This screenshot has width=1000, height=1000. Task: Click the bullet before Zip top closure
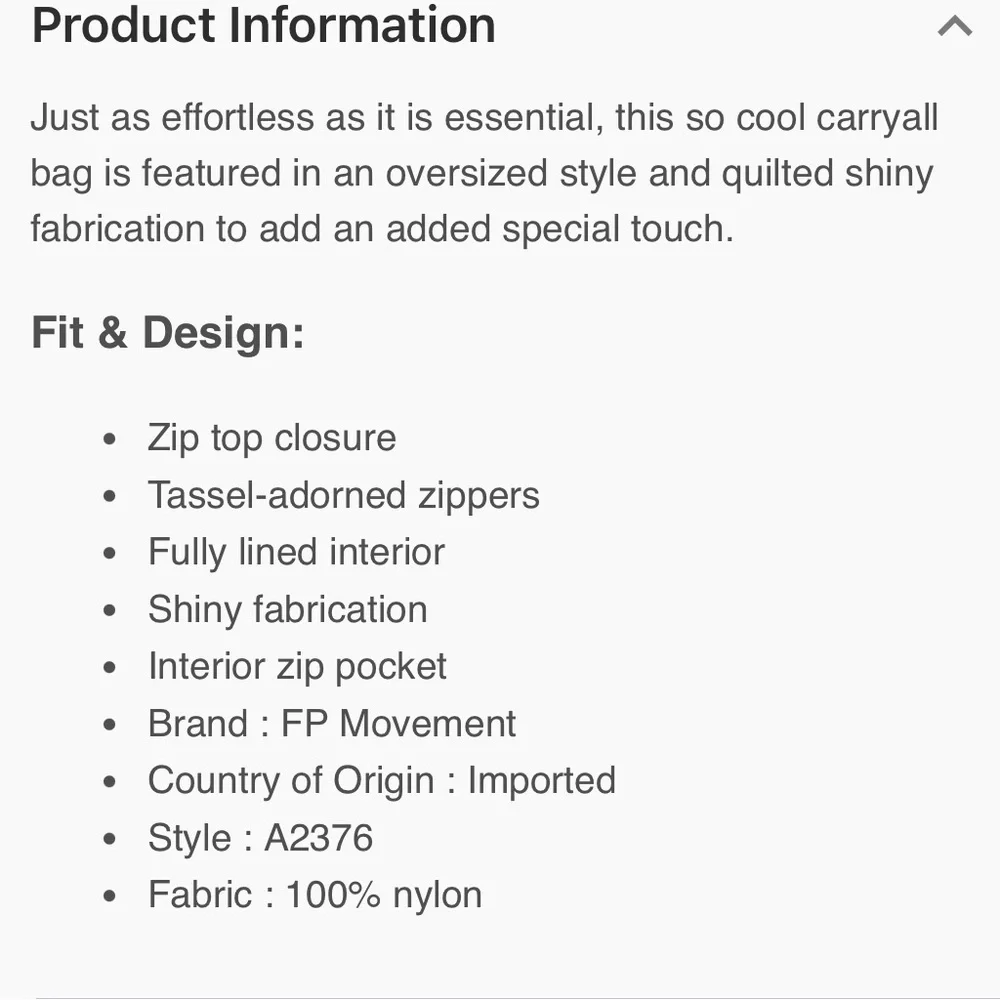(110, 439)
